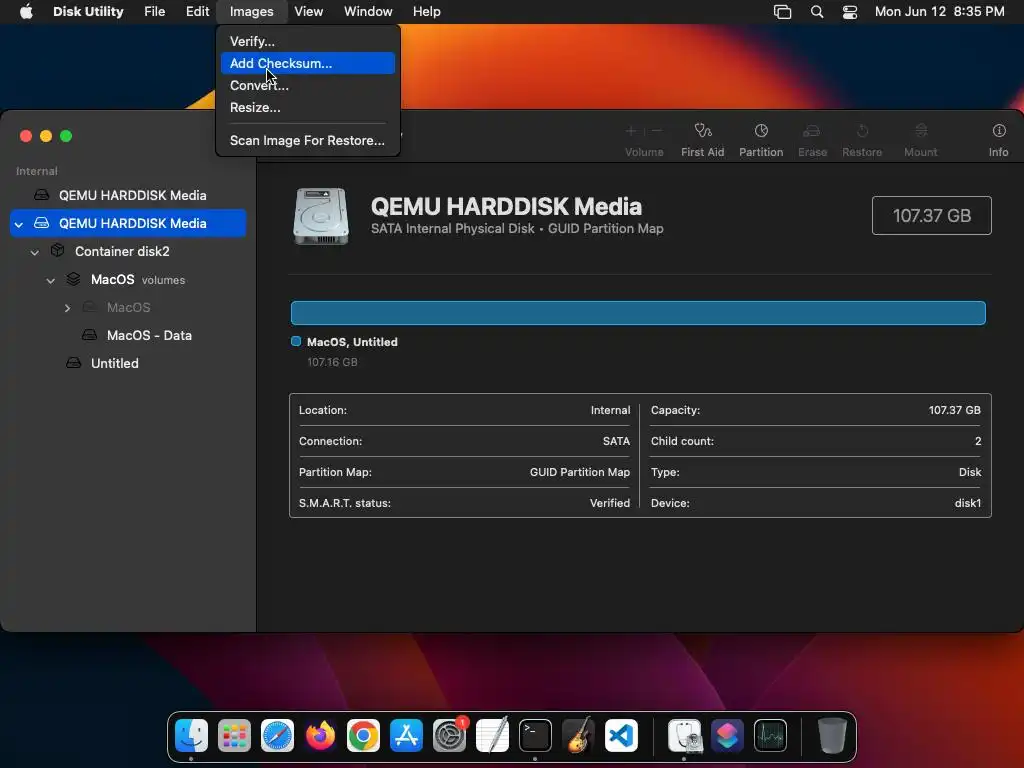Click the blue partition usage bar
The height and width of the screenshot is (768, 1024).
[638, 313]
